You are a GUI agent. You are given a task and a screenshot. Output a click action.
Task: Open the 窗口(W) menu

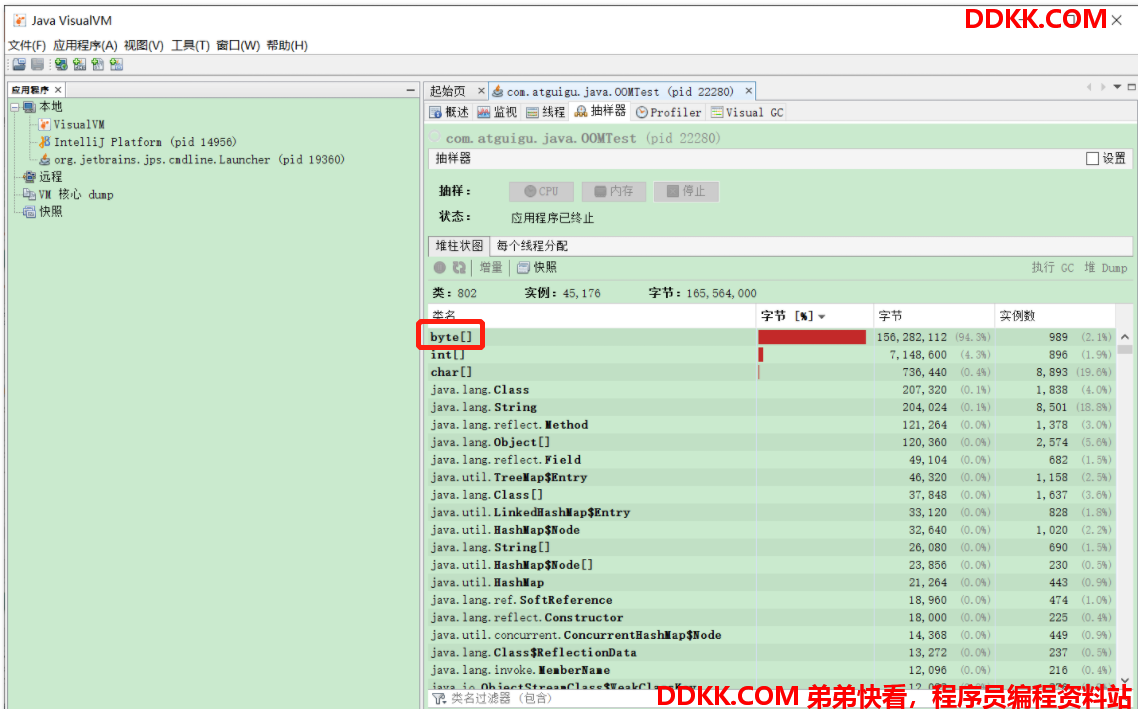238,45
